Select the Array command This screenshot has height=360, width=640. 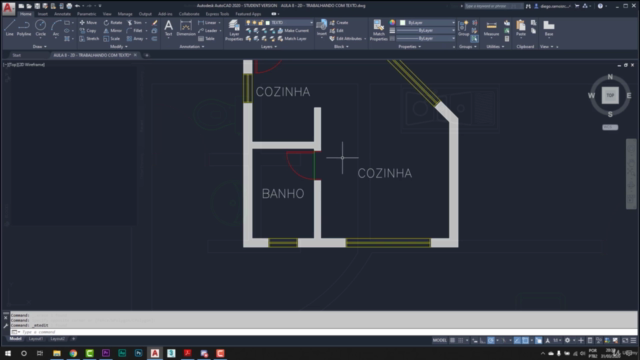tap(136, 39)
